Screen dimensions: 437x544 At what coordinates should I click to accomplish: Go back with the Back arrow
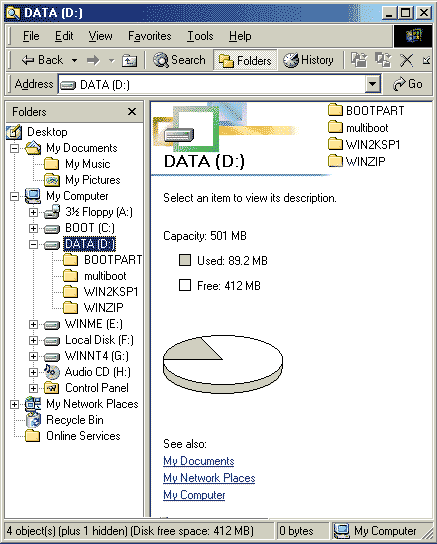click(42, 60)
